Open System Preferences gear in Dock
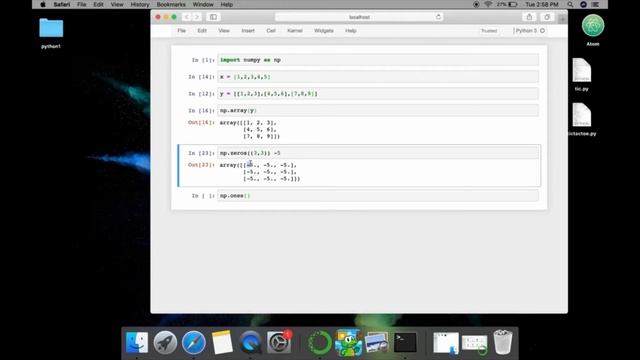The width and height of the screenshot is (640, 360). tap(279, 342)
